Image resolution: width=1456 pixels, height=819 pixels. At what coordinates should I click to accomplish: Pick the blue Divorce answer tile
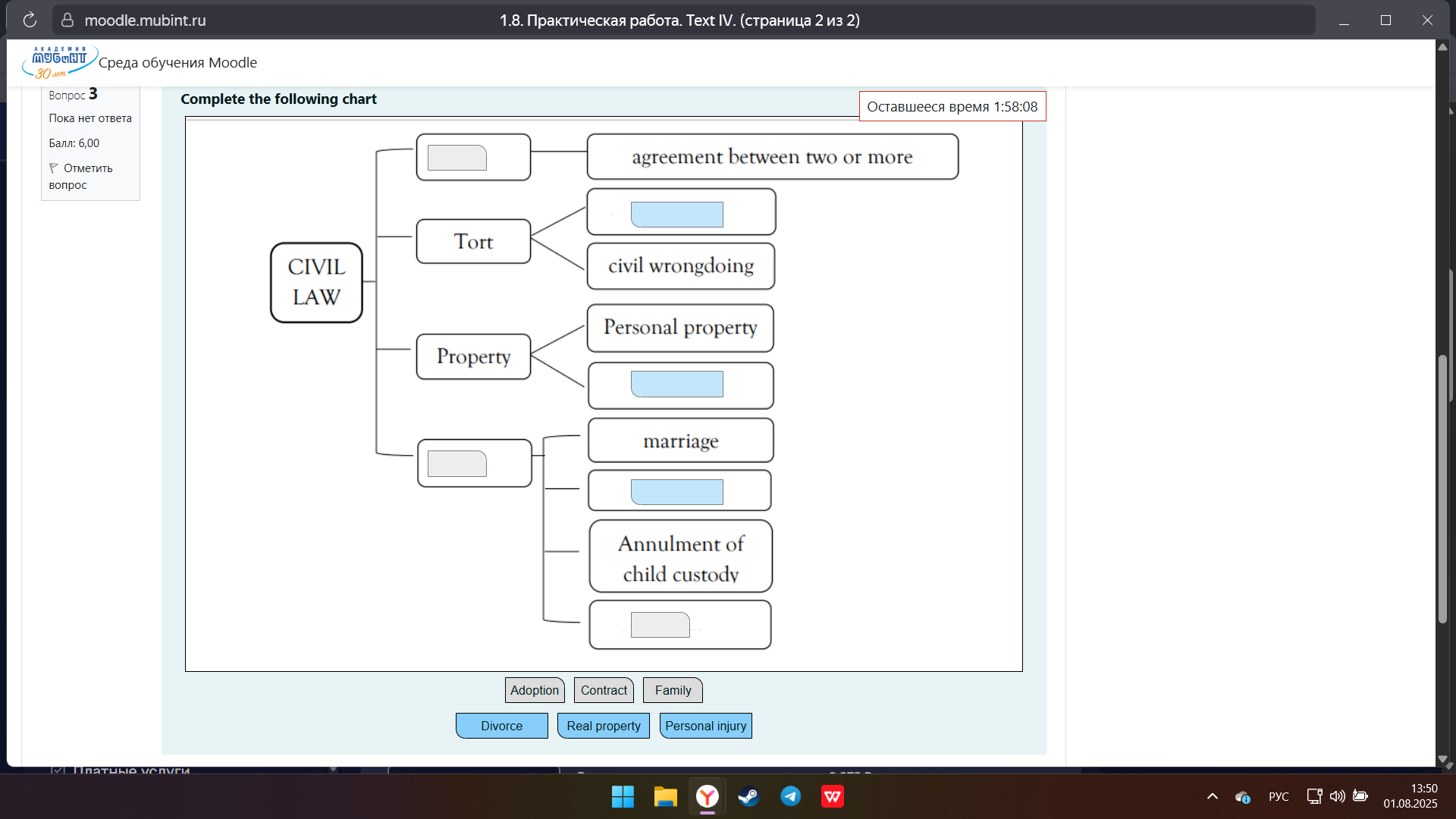(x=501, y=726)
